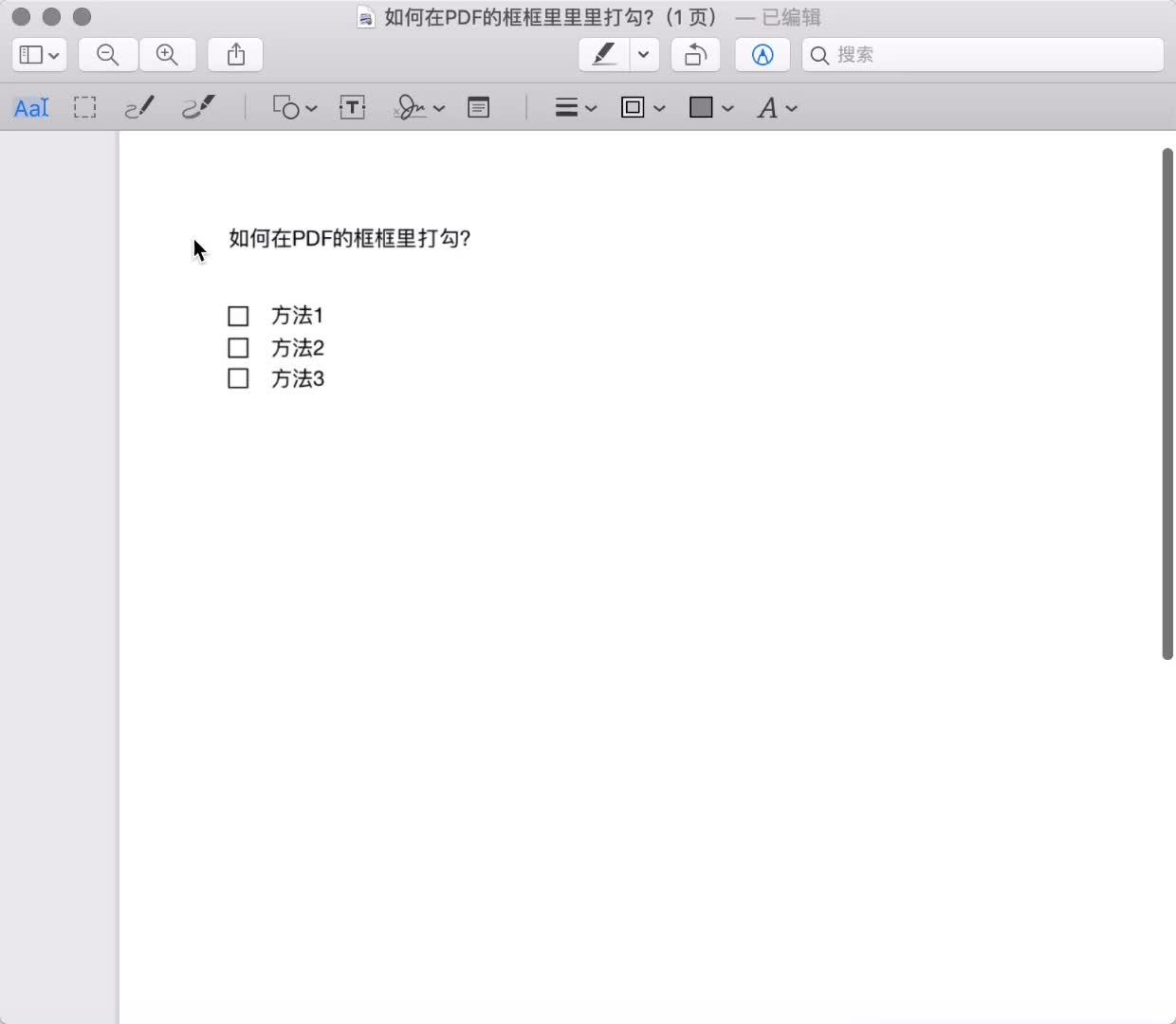Zoom in with the plus magnifier
The image size is (1176, 1024).
click(168, 55)
